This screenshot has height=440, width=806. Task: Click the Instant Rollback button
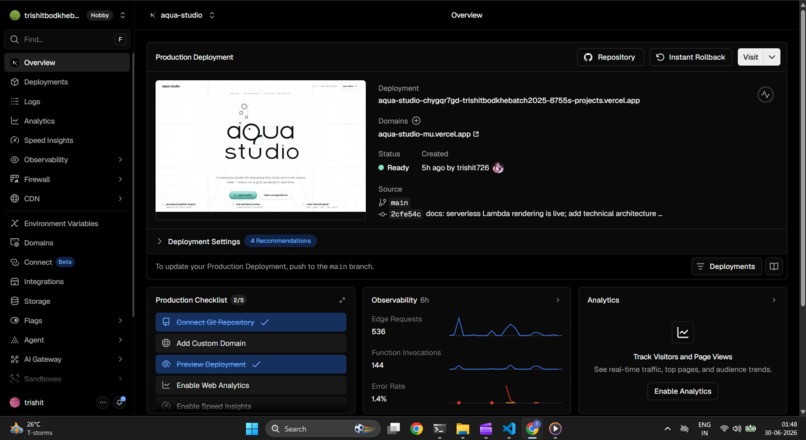tap(690, 57)
